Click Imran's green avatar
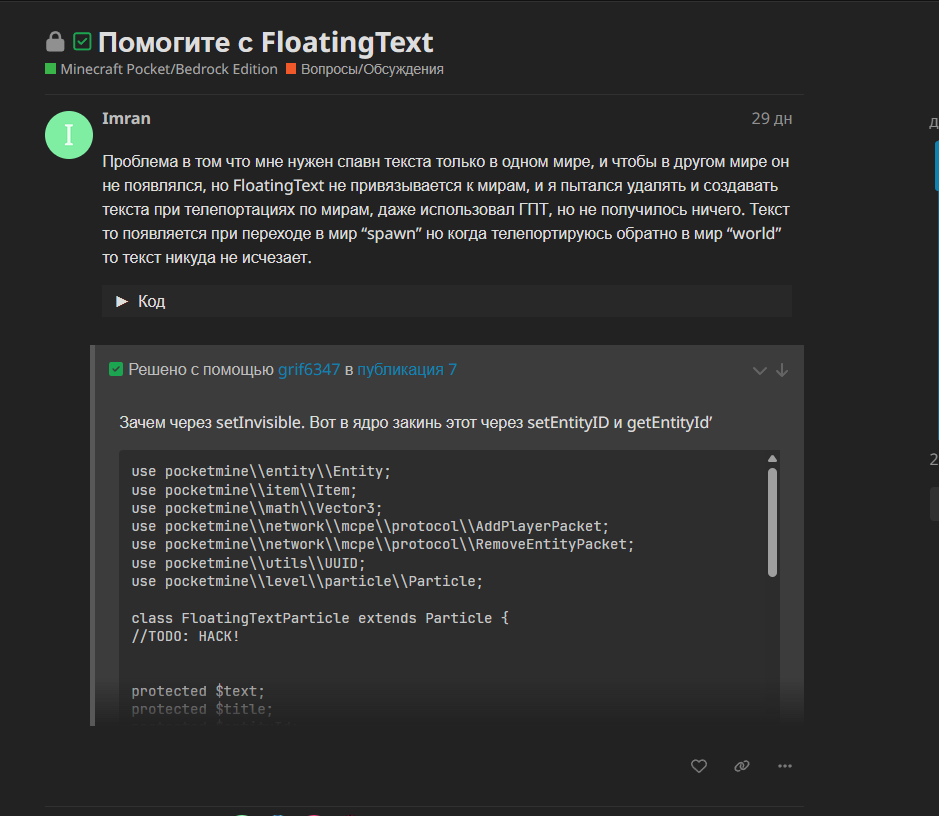Viewport: 939px width, 816px height. coord(69,135)
